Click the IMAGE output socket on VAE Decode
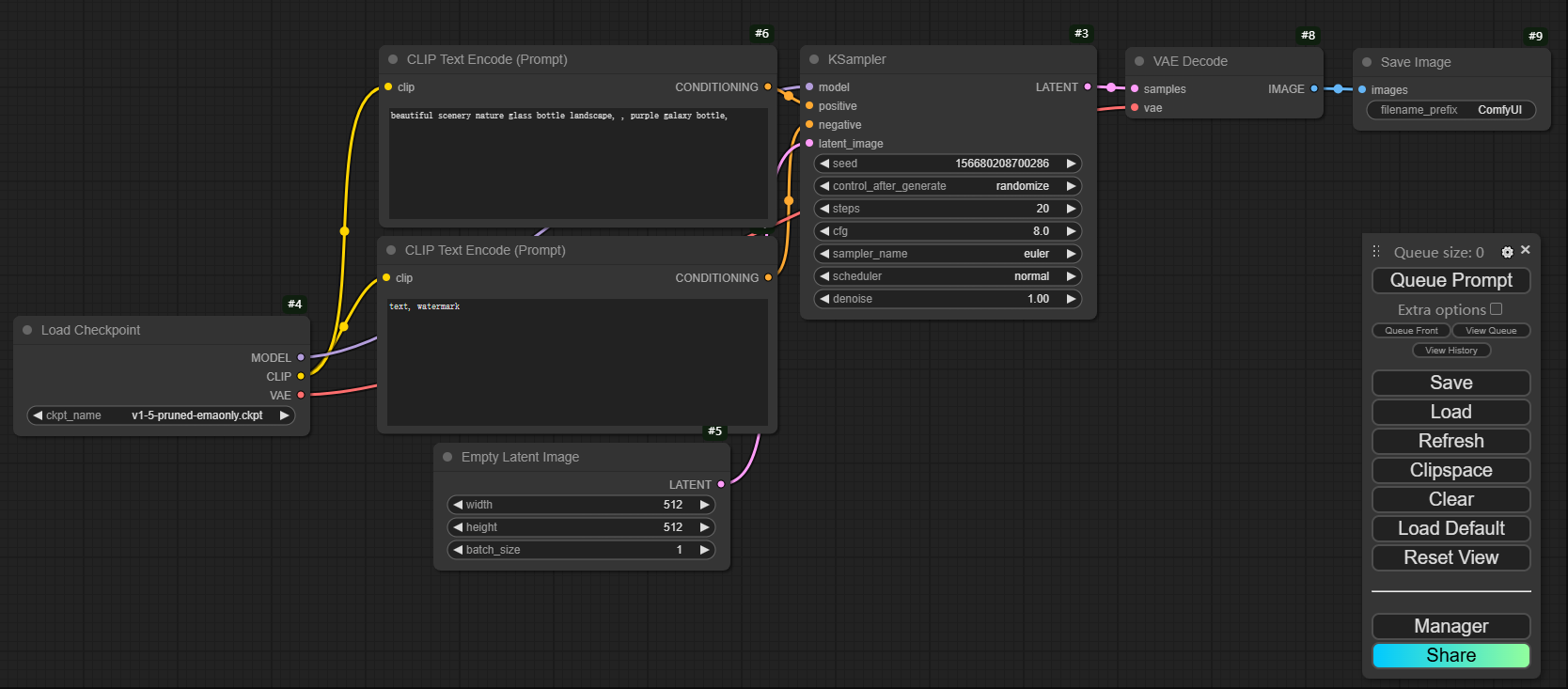The image size is (1568, 689). pos(1314,88)
